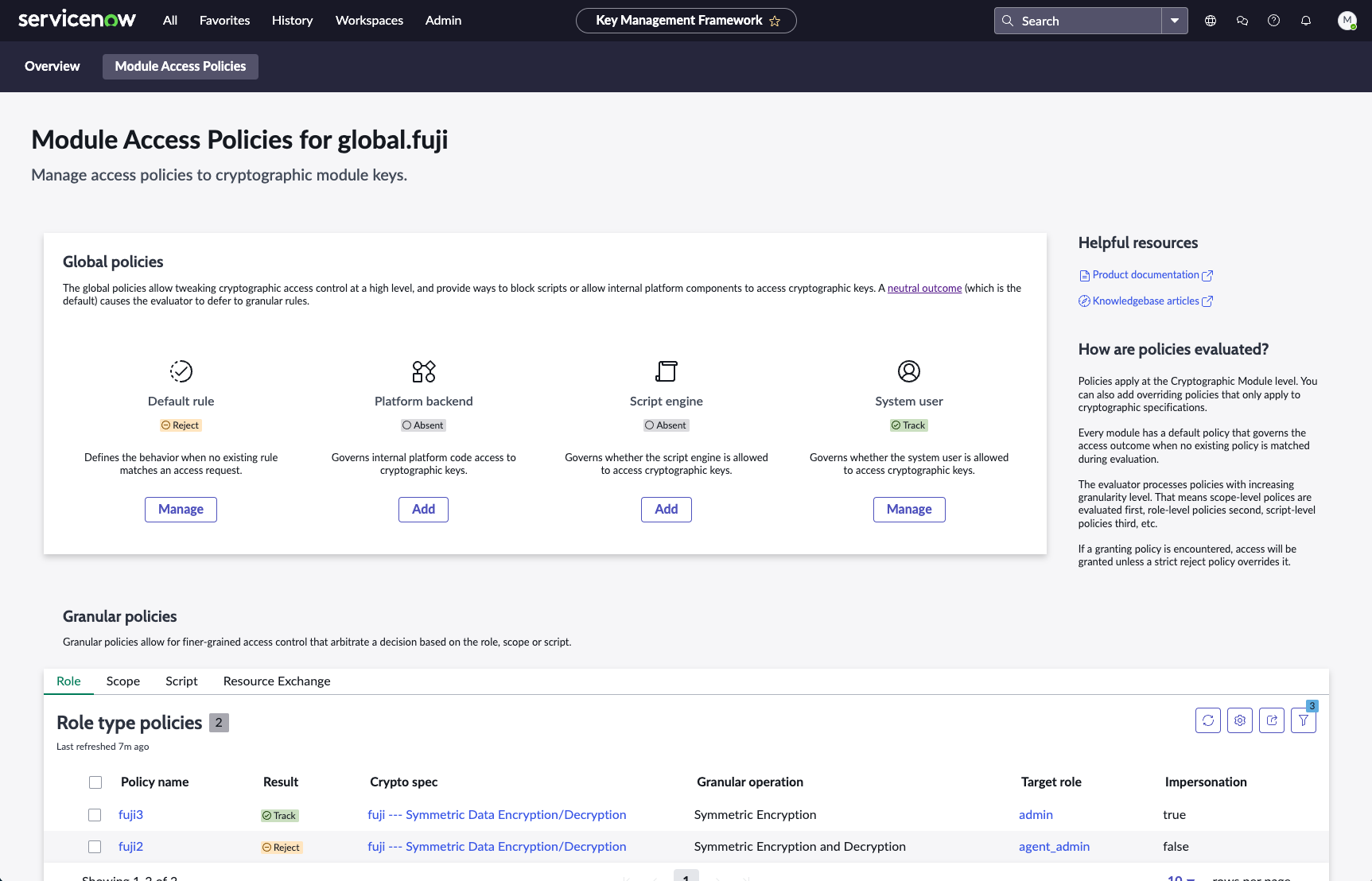Select the Role granular tab

click(68, 681)
